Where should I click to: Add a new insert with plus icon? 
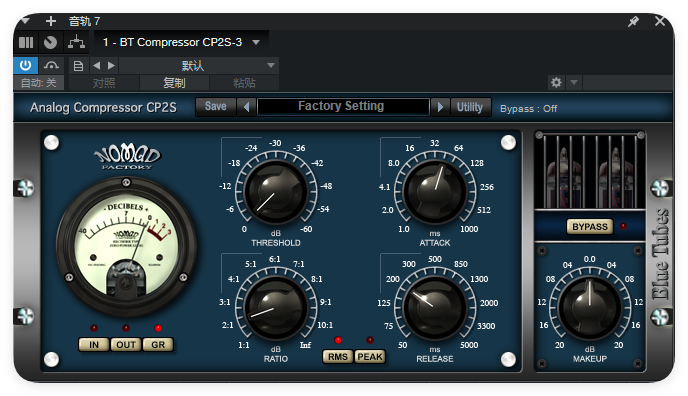51,21
